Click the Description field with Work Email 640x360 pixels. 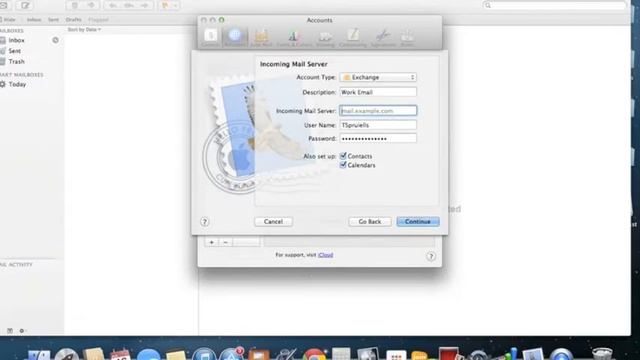point(378,92)
